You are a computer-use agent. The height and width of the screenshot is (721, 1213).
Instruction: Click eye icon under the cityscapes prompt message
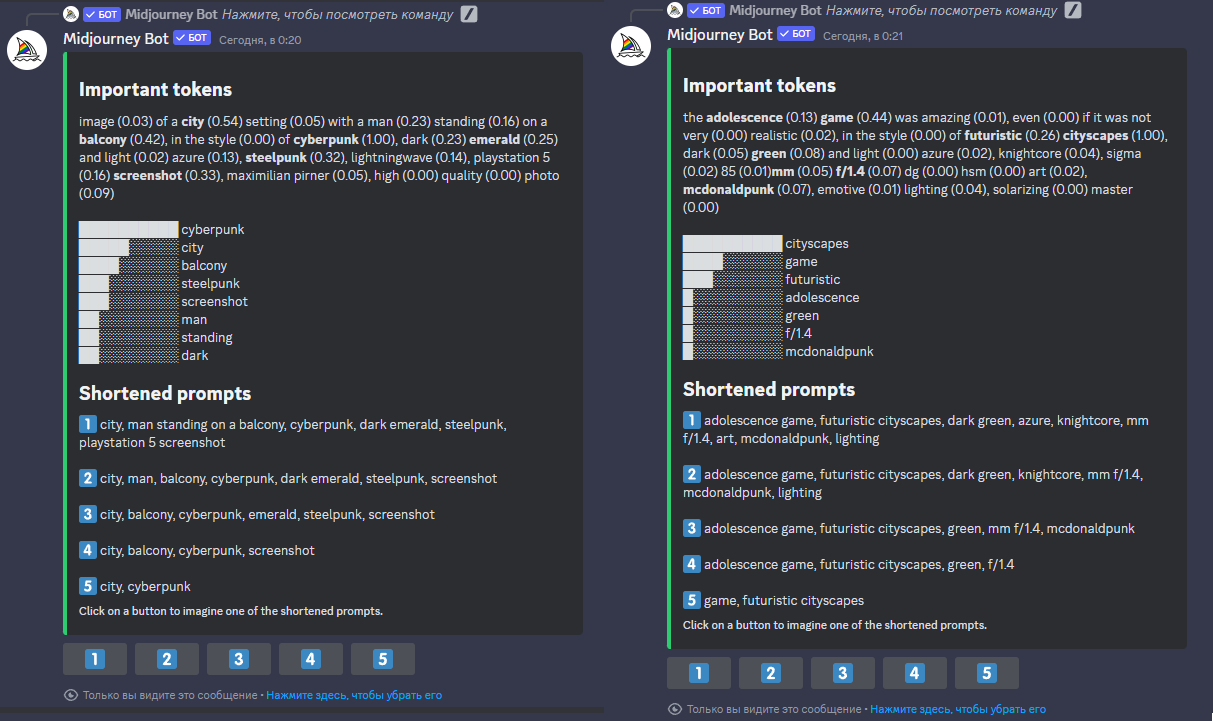click(674, 709)
